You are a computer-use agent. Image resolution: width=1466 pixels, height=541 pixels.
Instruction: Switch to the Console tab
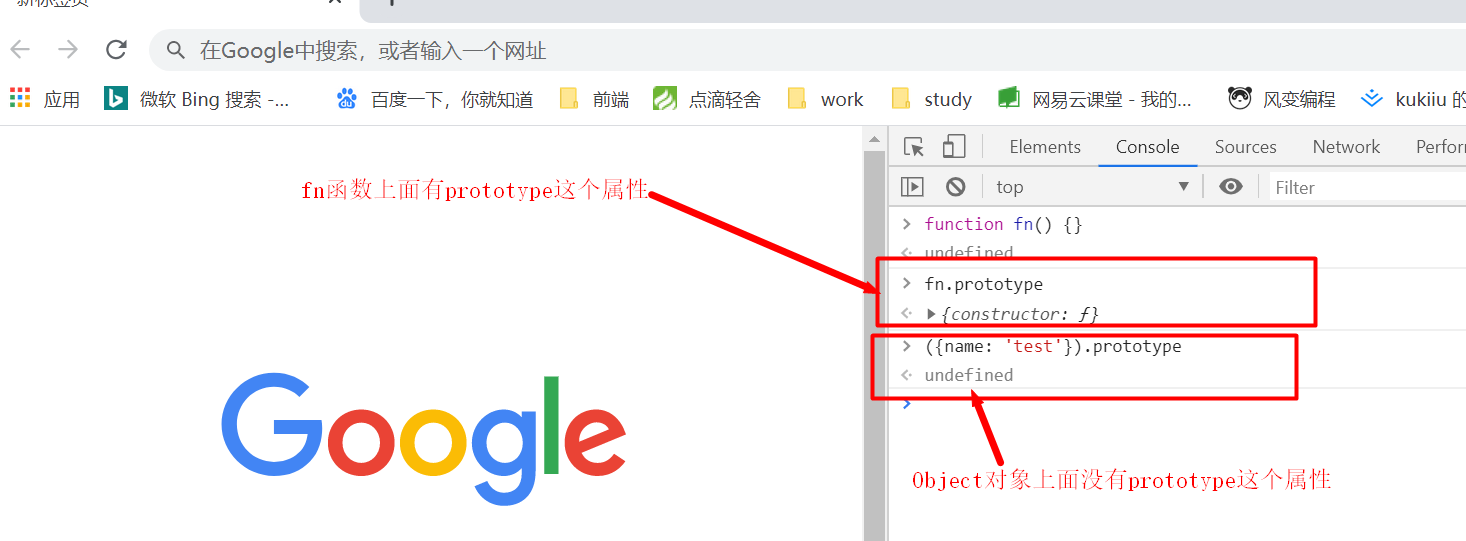coord(1148,147)
